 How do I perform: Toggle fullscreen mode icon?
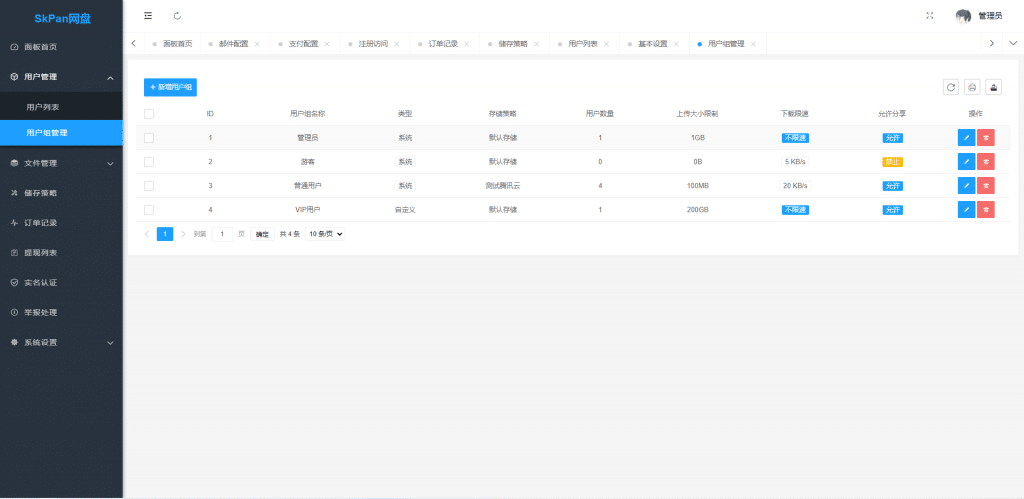[930, 16]
